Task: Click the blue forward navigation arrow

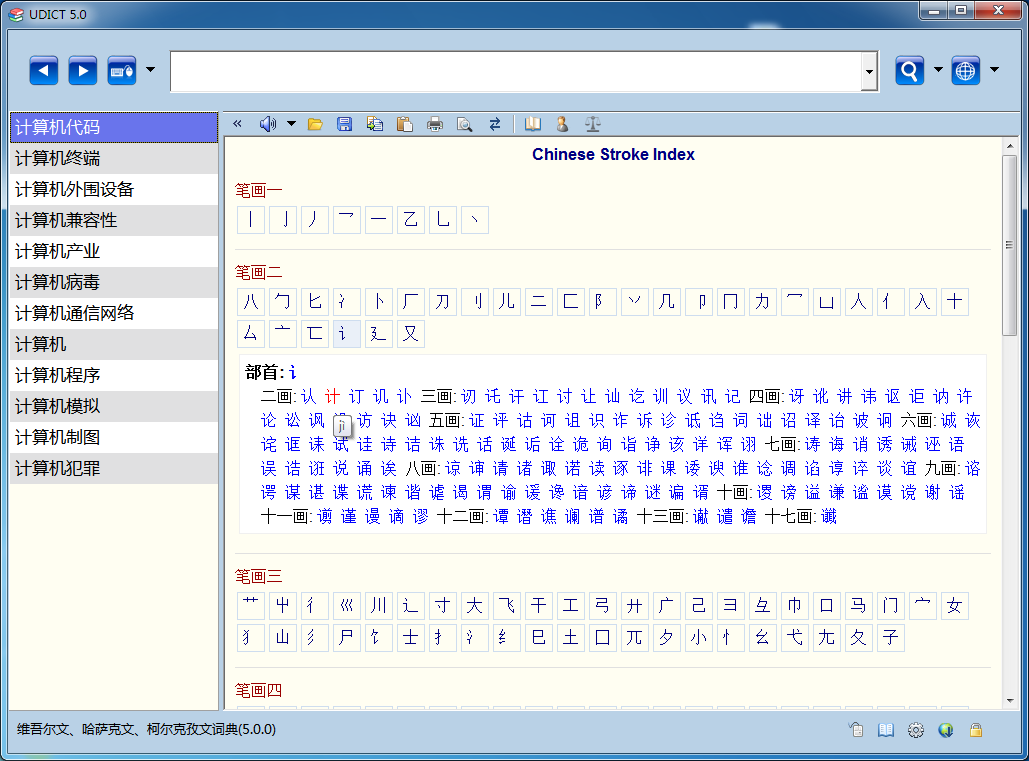Action: click(83, 71)
